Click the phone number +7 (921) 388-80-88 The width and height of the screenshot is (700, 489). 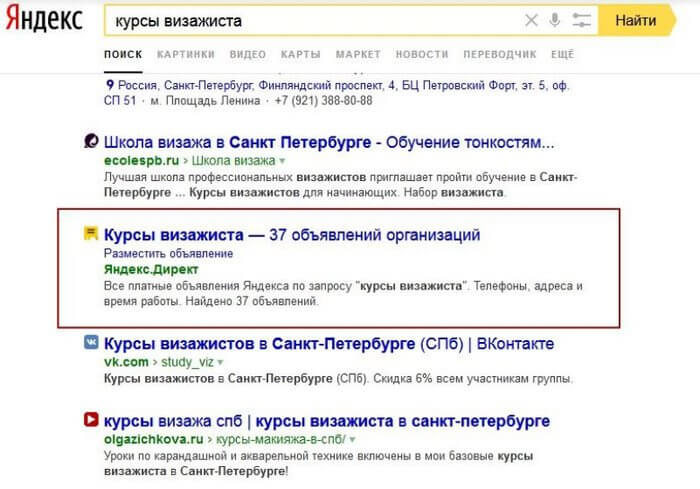(324, 100)
